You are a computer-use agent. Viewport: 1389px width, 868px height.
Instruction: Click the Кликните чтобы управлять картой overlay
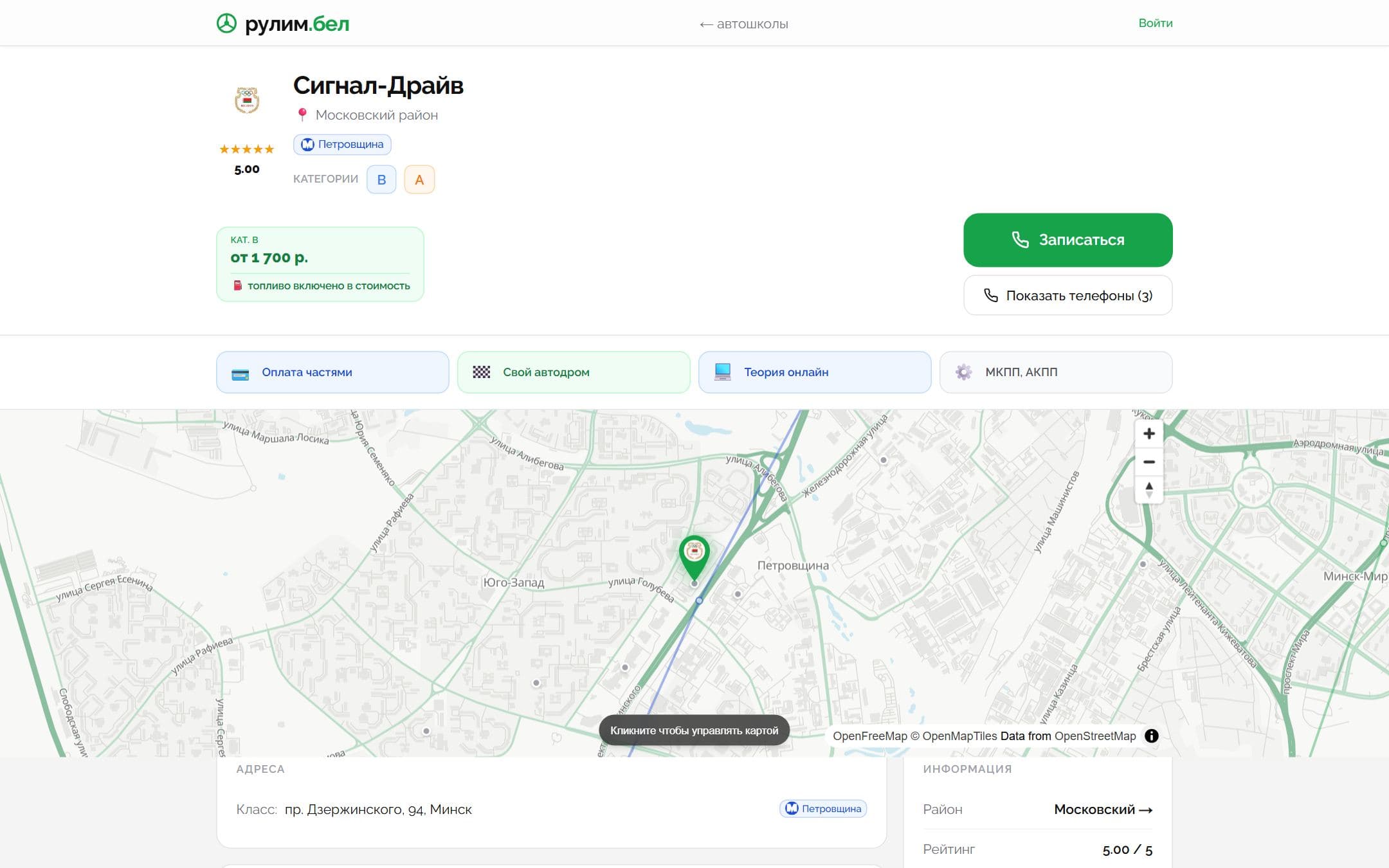[694, 730]
